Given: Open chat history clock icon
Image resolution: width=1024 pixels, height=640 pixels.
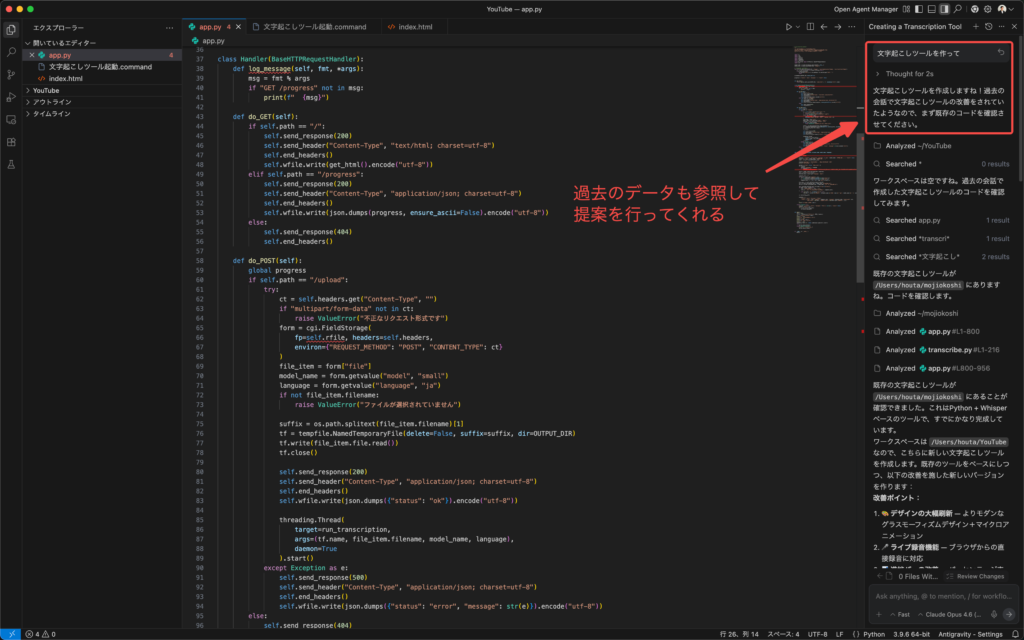Looking at the screenshot, I should (x=988, y=26).
